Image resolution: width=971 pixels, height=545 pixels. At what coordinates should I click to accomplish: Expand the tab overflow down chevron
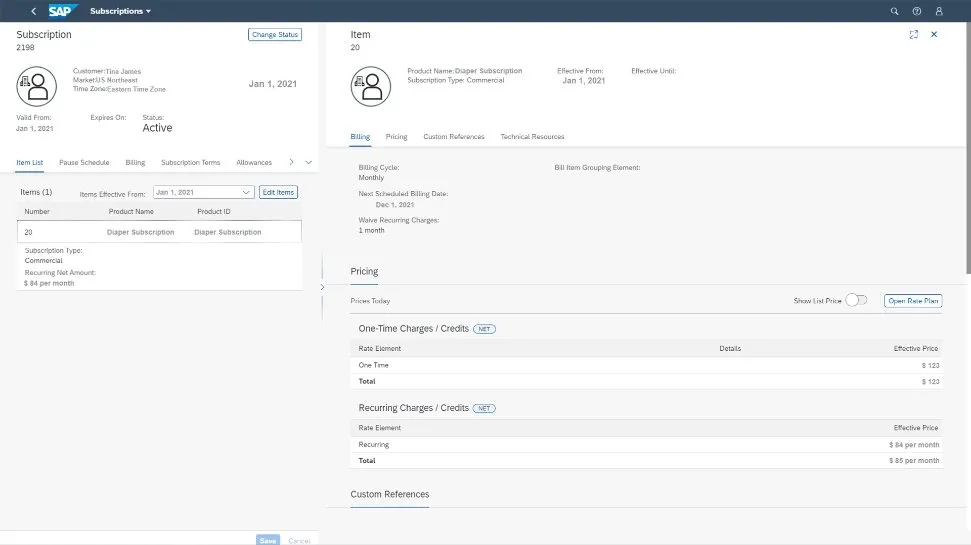point(308,162)
